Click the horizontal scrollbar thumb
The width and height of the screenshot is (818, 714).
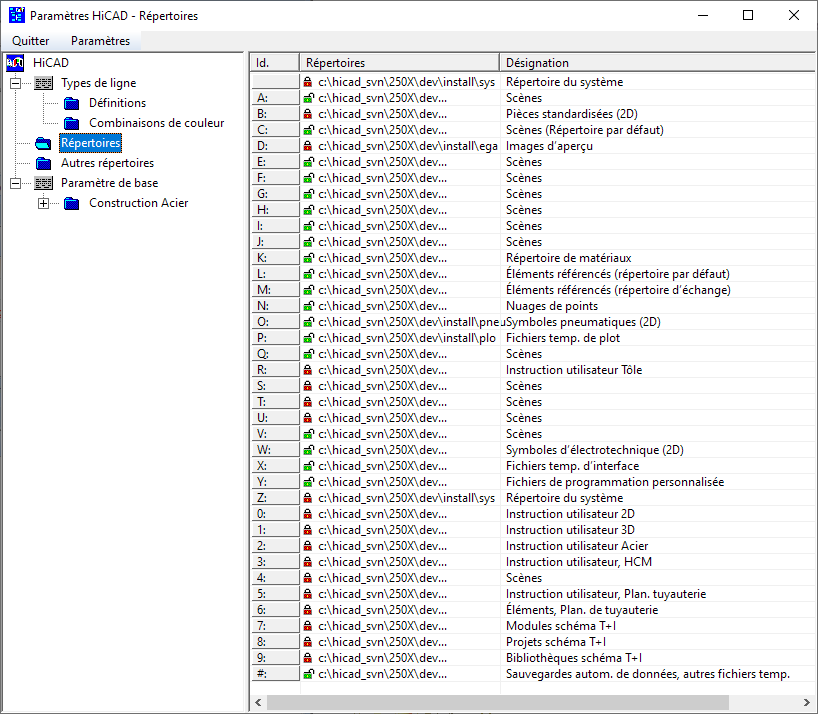[498, 703]
